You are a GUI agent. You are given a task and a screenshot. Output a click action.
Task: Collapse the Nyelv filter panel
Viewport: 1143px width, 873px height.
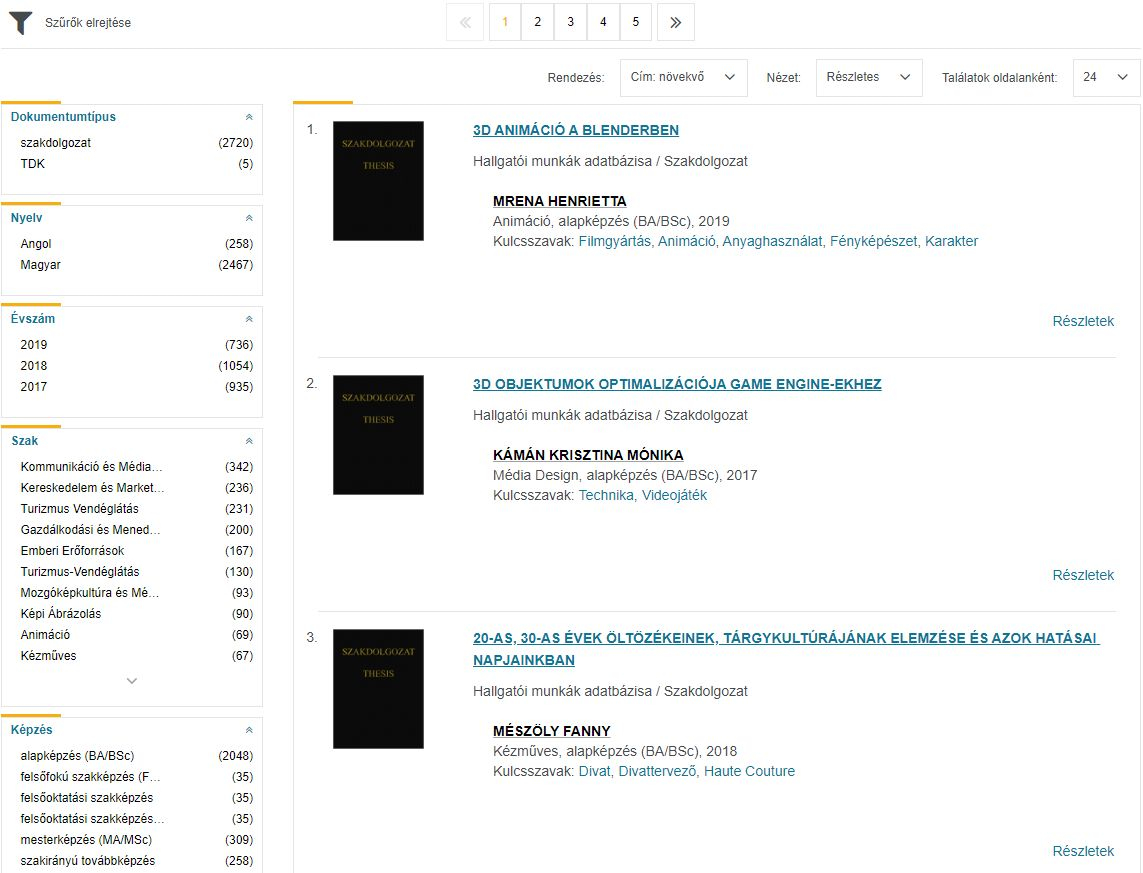click(249, 218)
